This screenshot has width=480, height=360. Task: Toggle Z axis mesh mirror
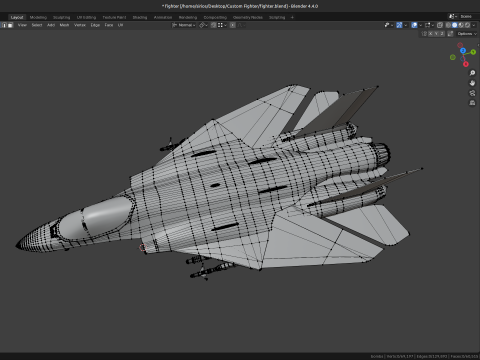(x=442, y=34)
